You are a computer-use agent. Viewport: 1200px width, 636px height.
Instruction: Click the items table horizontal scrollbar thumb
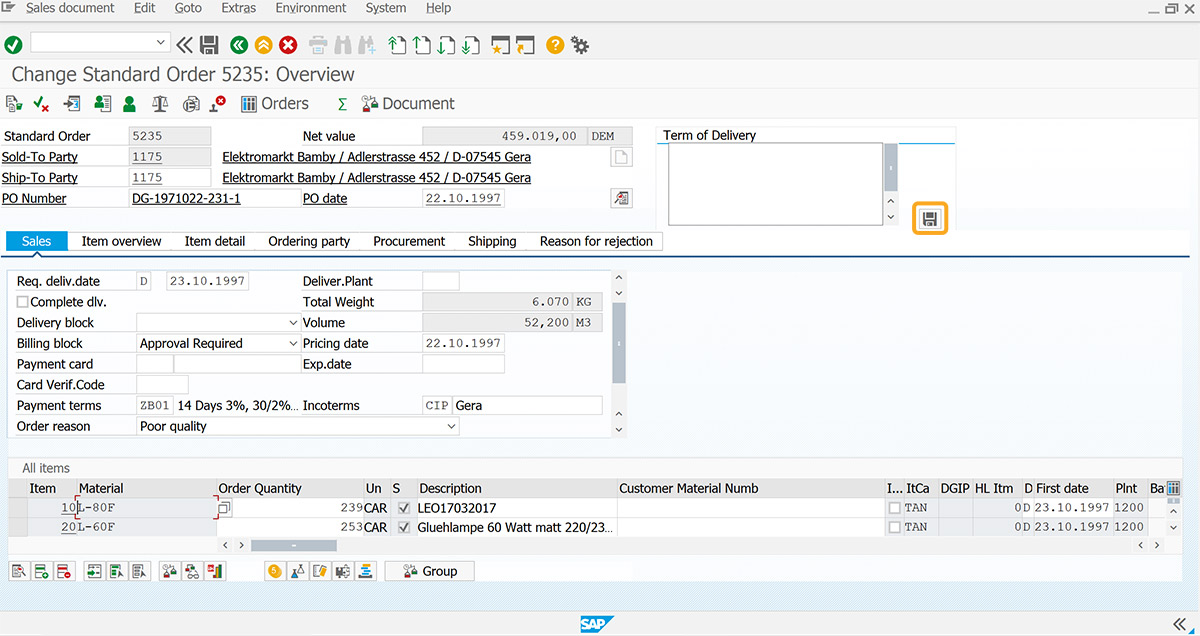(x=293, y=546)
